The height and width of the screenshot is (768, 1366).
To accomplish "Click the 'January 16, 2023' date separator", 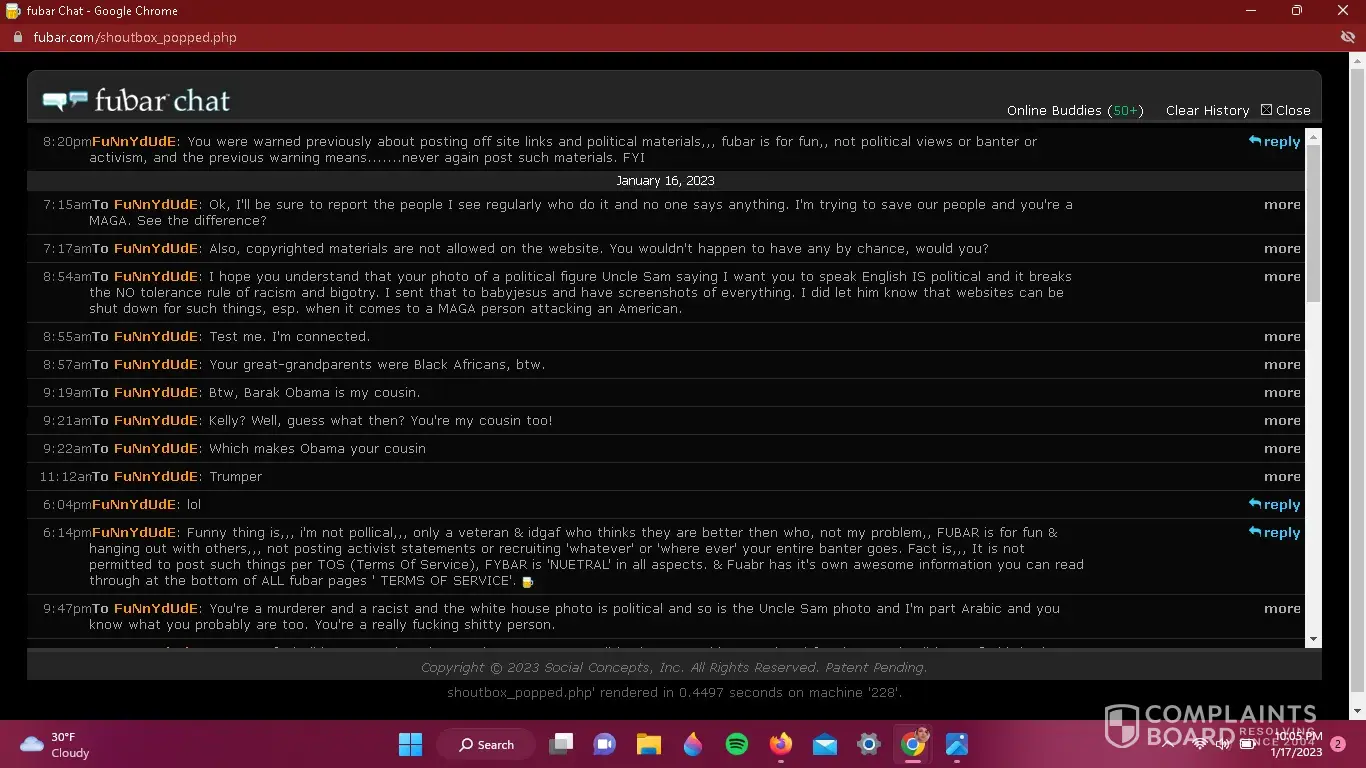I will pyautogui.click(x=665, y=181).
